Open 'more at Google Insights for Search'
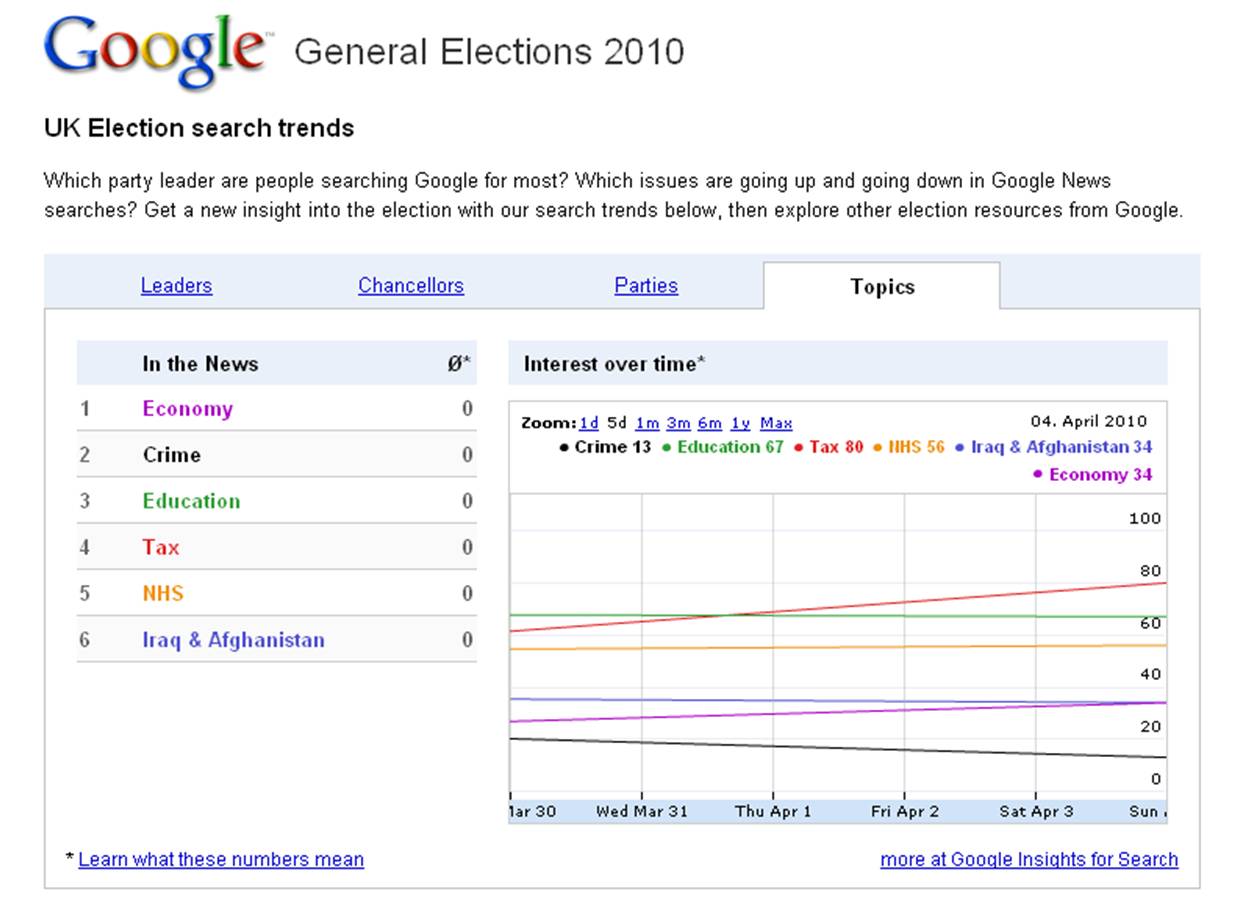This screenshot has height=904, width=1233. (1029, 859)
